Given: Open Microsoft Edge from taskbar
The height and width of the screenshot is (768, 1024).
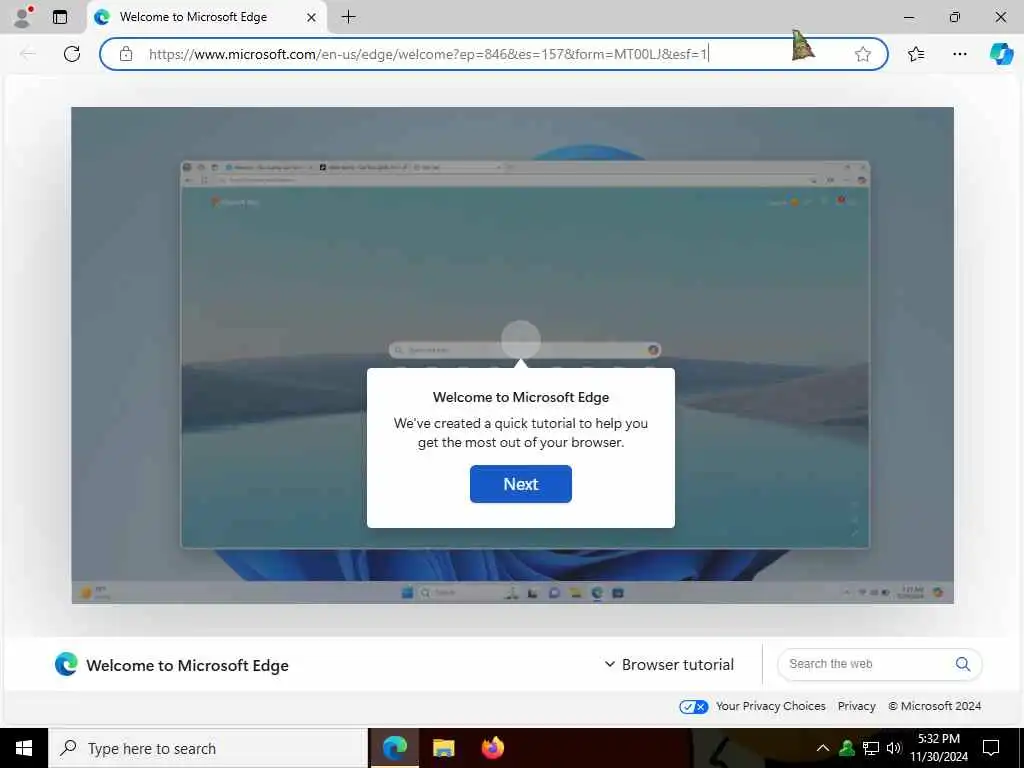Looking at the screenshot, I should tap(394, 748).
